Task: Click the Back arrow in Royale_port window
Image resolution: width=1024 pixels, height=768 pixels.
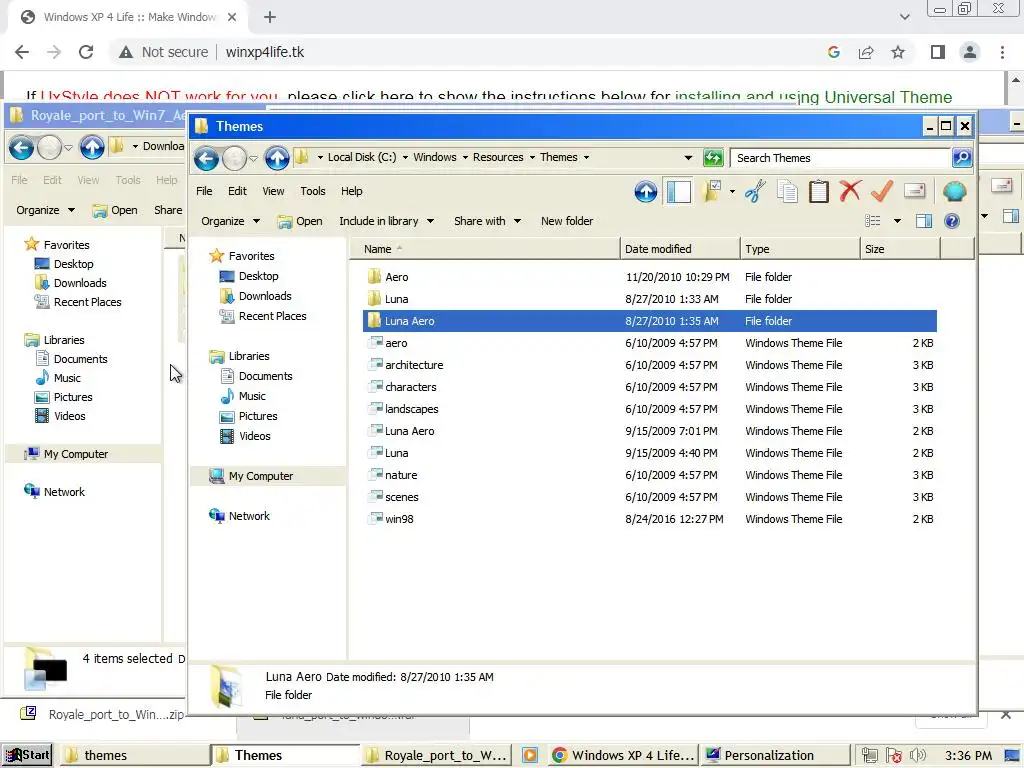Action: click(21, 148)
